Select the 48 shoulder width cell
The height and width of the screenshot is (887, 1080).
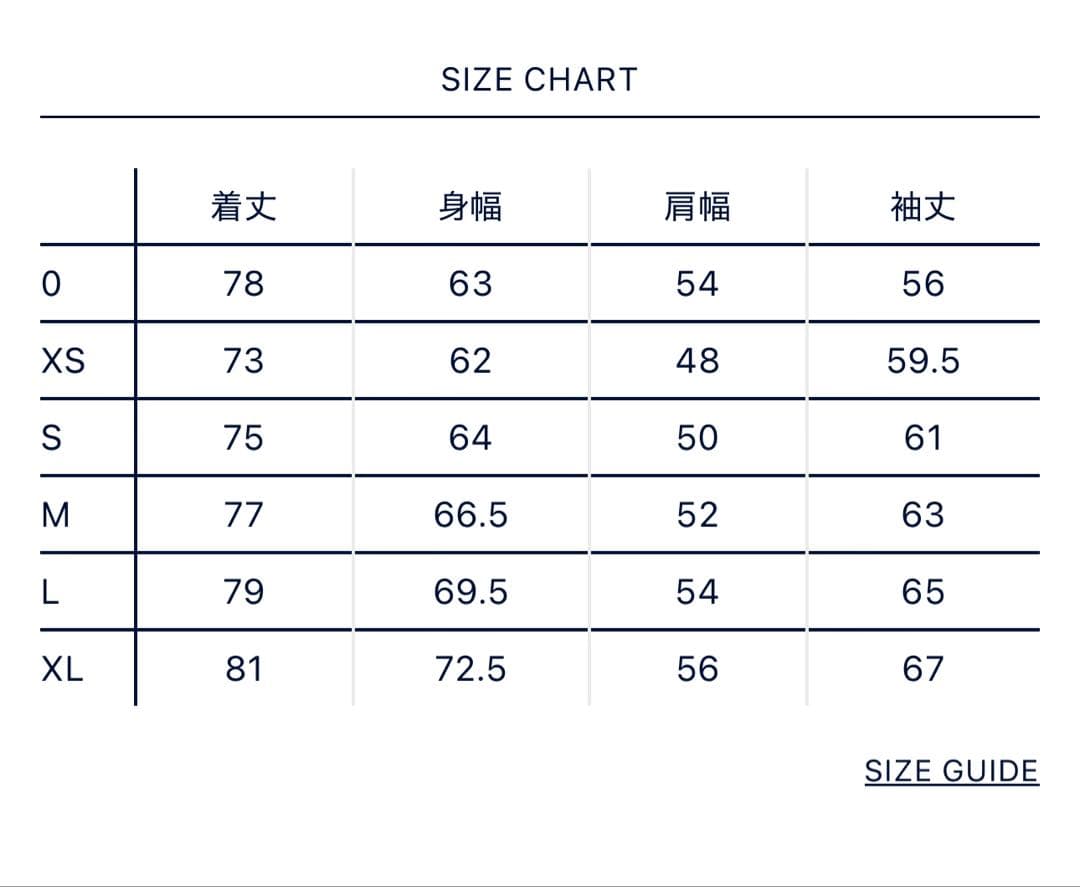(x=697, y=361)
